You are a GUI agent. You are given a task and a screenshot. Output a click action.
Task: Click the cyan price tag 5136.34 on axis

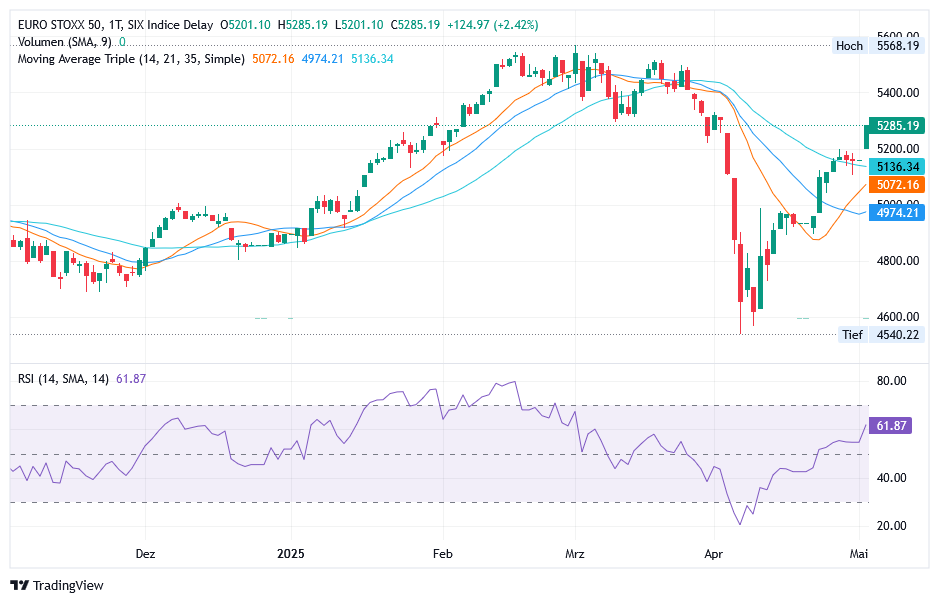coord(897,167)
